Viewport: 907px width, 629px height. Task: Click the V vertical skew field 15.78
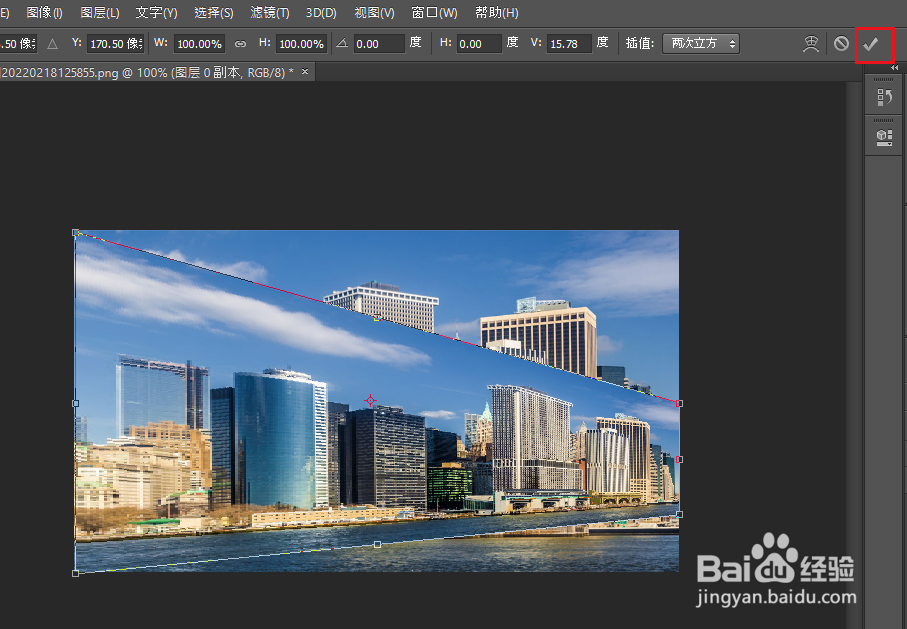[569, 44]
